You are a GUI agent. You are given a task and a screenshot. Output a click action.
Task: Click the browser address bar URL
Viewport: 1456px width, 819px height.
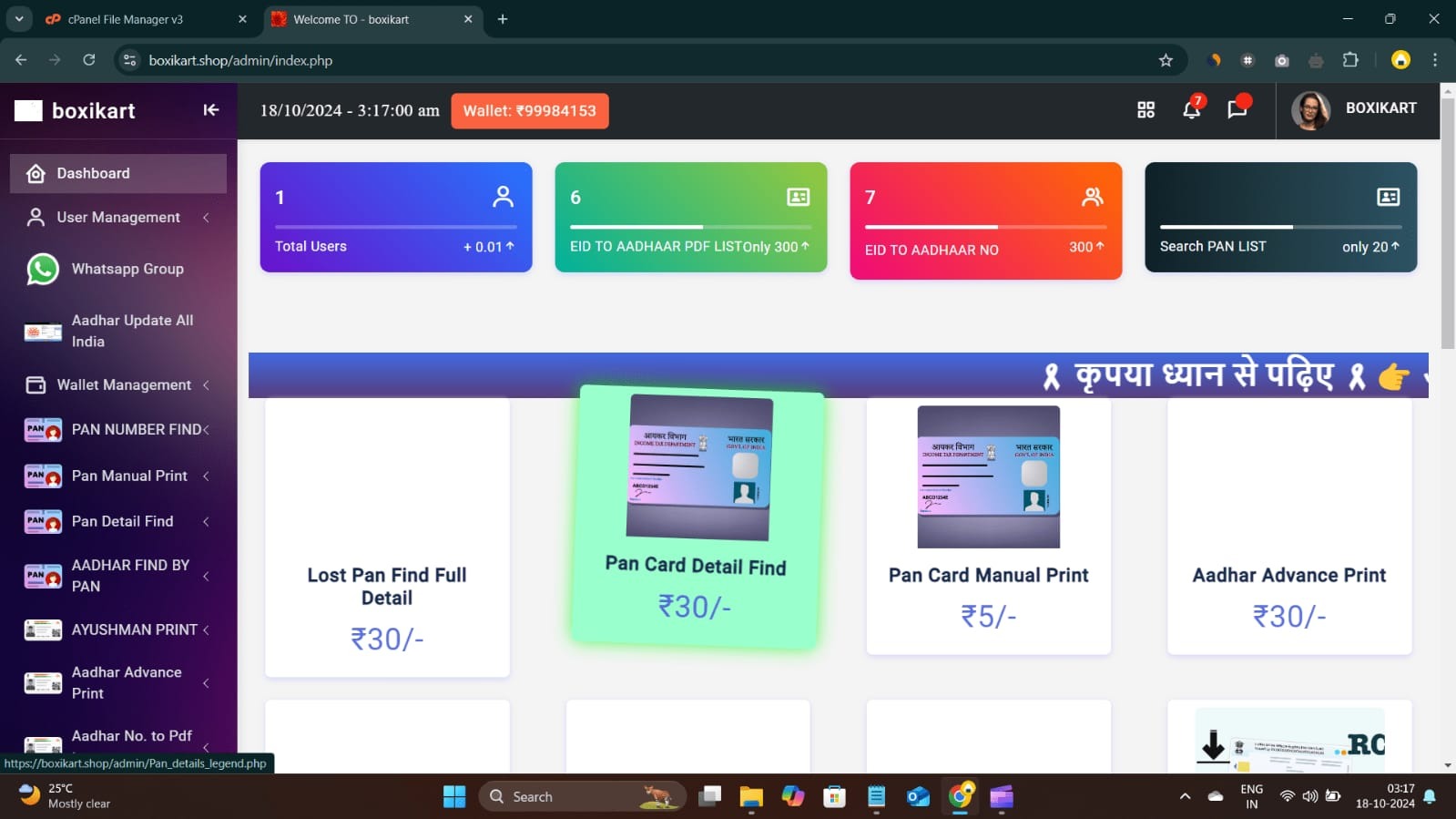(240, 60)
